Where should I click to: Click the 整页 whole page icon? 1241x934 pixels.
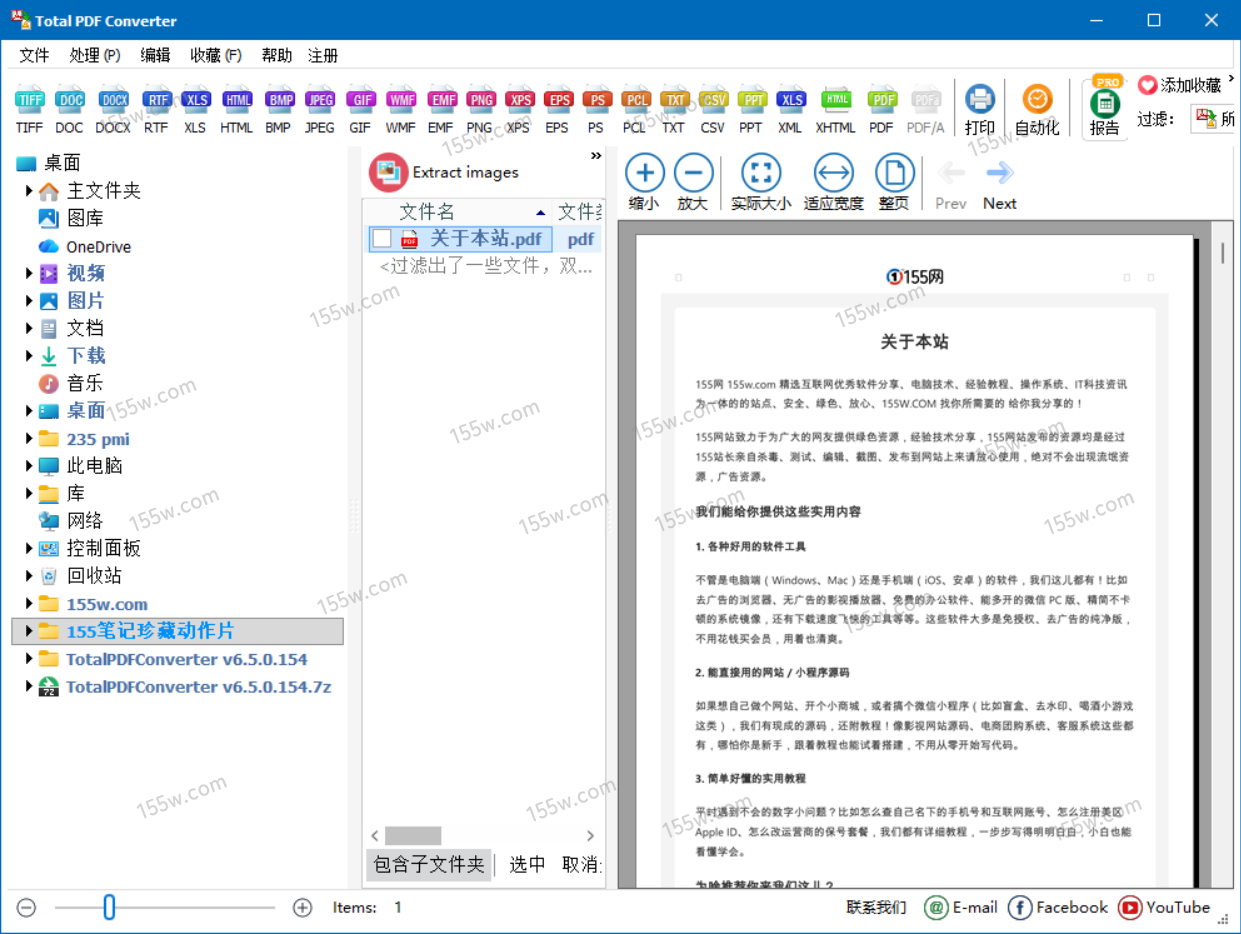[894, 174]
